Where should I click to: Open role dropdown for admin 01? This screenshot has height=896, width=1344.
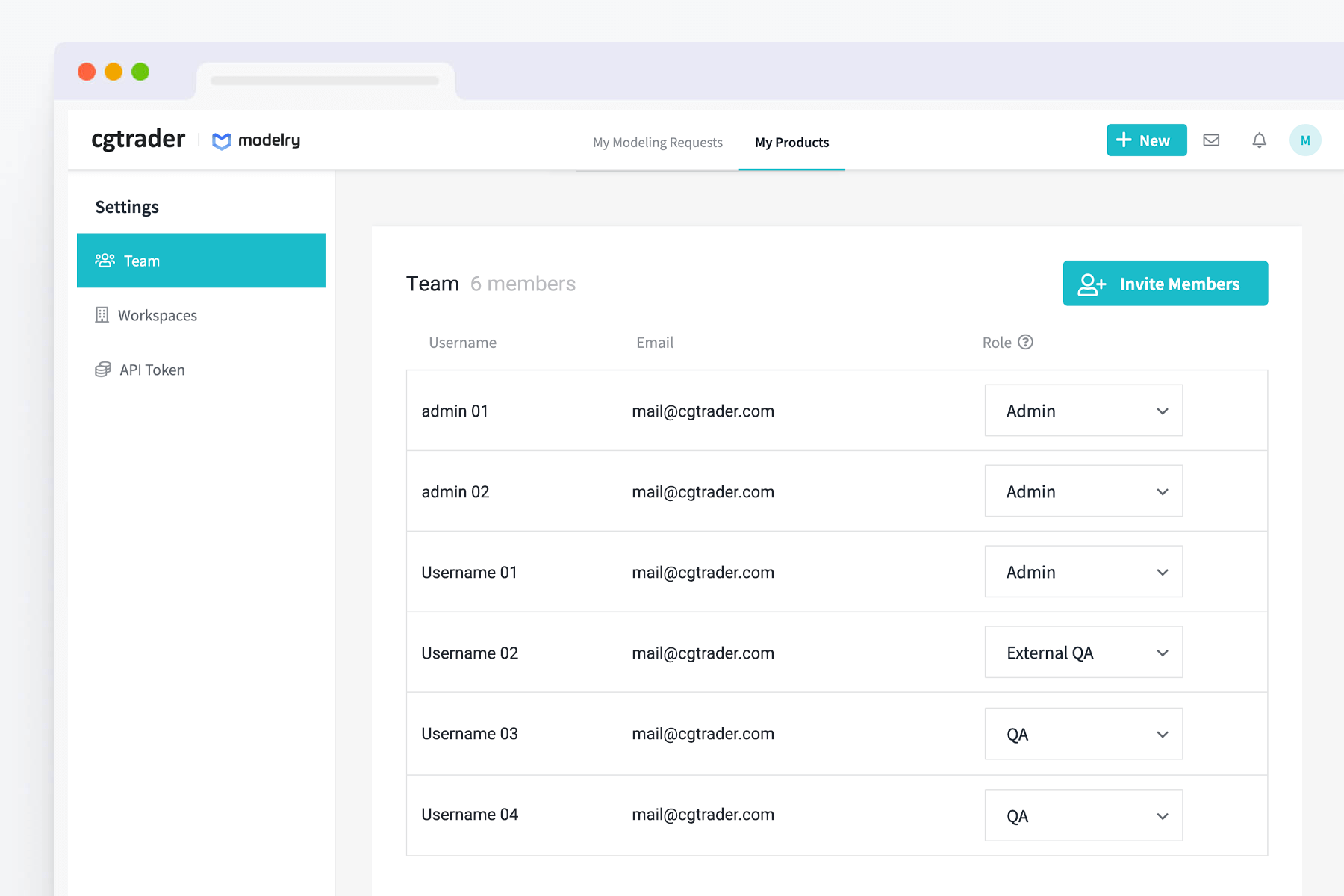[1083, 411]
